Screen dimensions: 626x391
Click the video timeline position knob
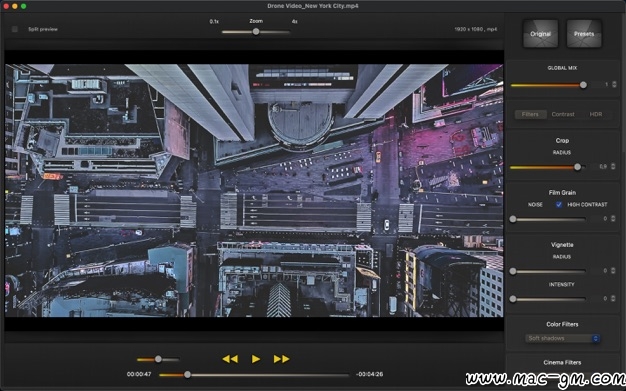point(187,375)
